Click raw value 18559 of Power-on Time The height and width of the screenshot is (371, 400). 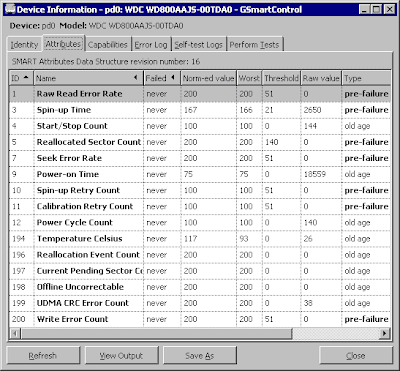point(315,174)
